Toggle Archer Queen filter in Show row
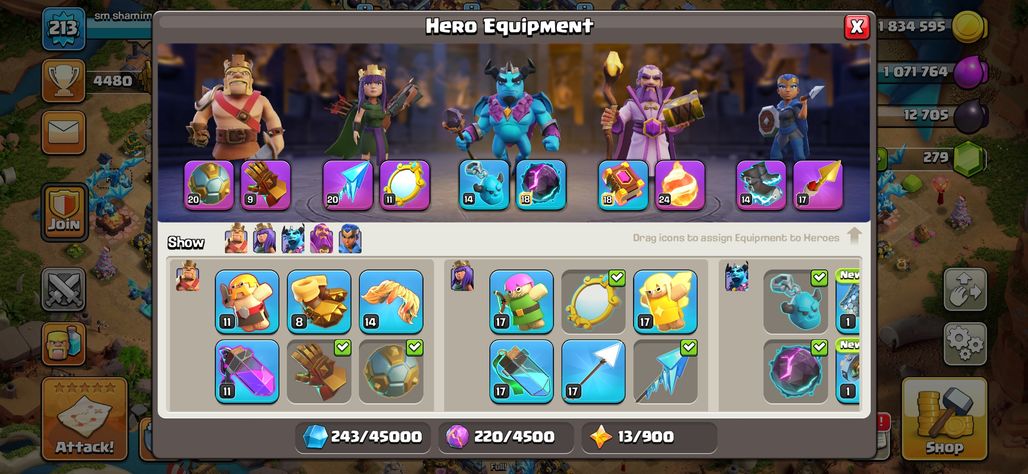The width and height of the screenshot is (1028, 474). 264,239
